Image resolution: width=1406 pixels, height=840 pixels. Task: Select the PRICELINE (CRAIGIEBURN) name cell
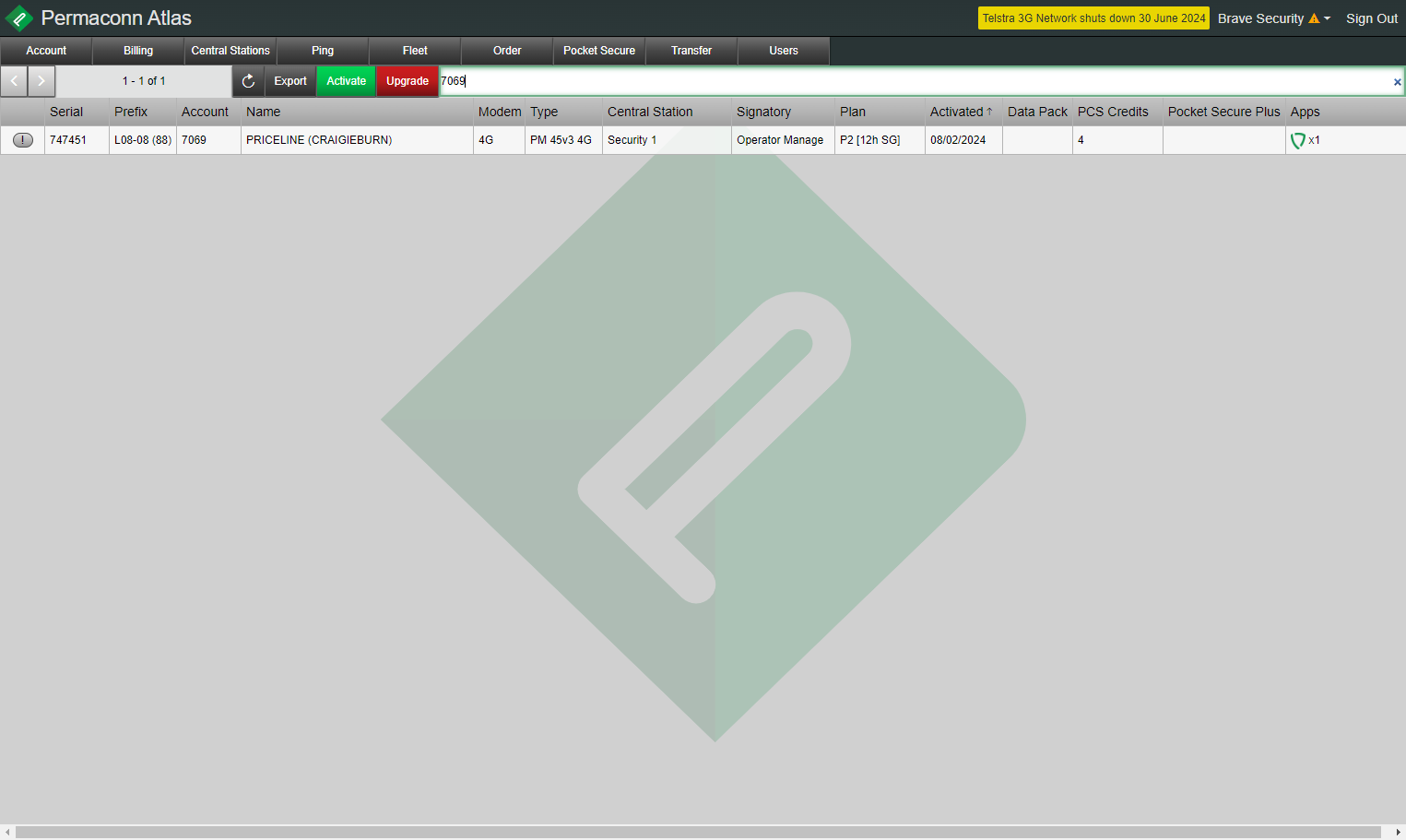pos(357,140)
